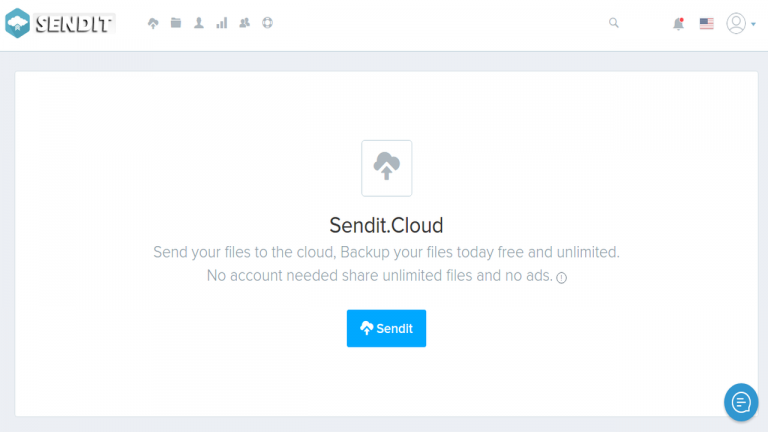Open the live chat bubble widget
The width and height of the screenshot is (768, 432).
pyautogui.click(x=741, y=402)
